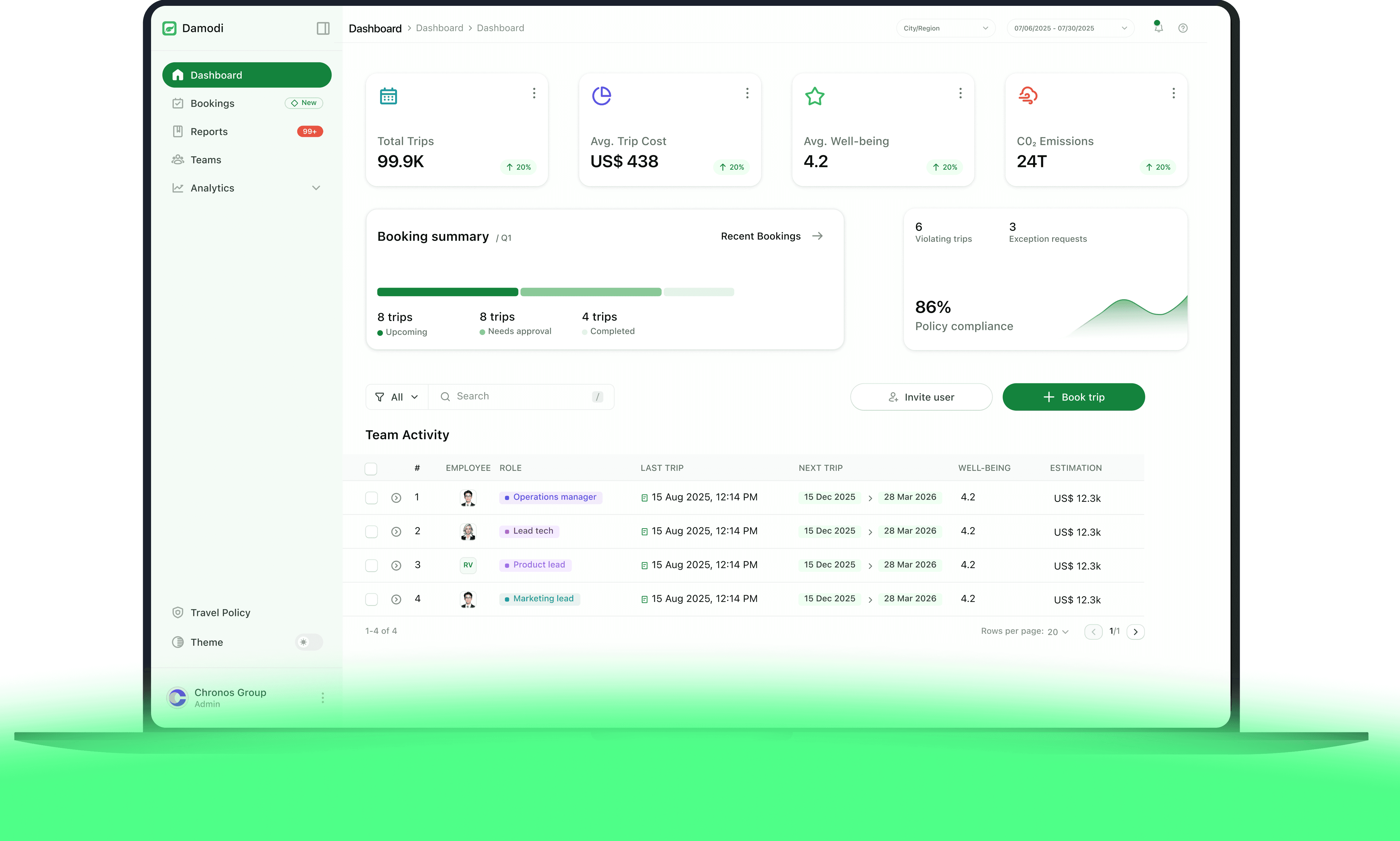Go to Reports in the sidebar

click(x=209, y=131)
